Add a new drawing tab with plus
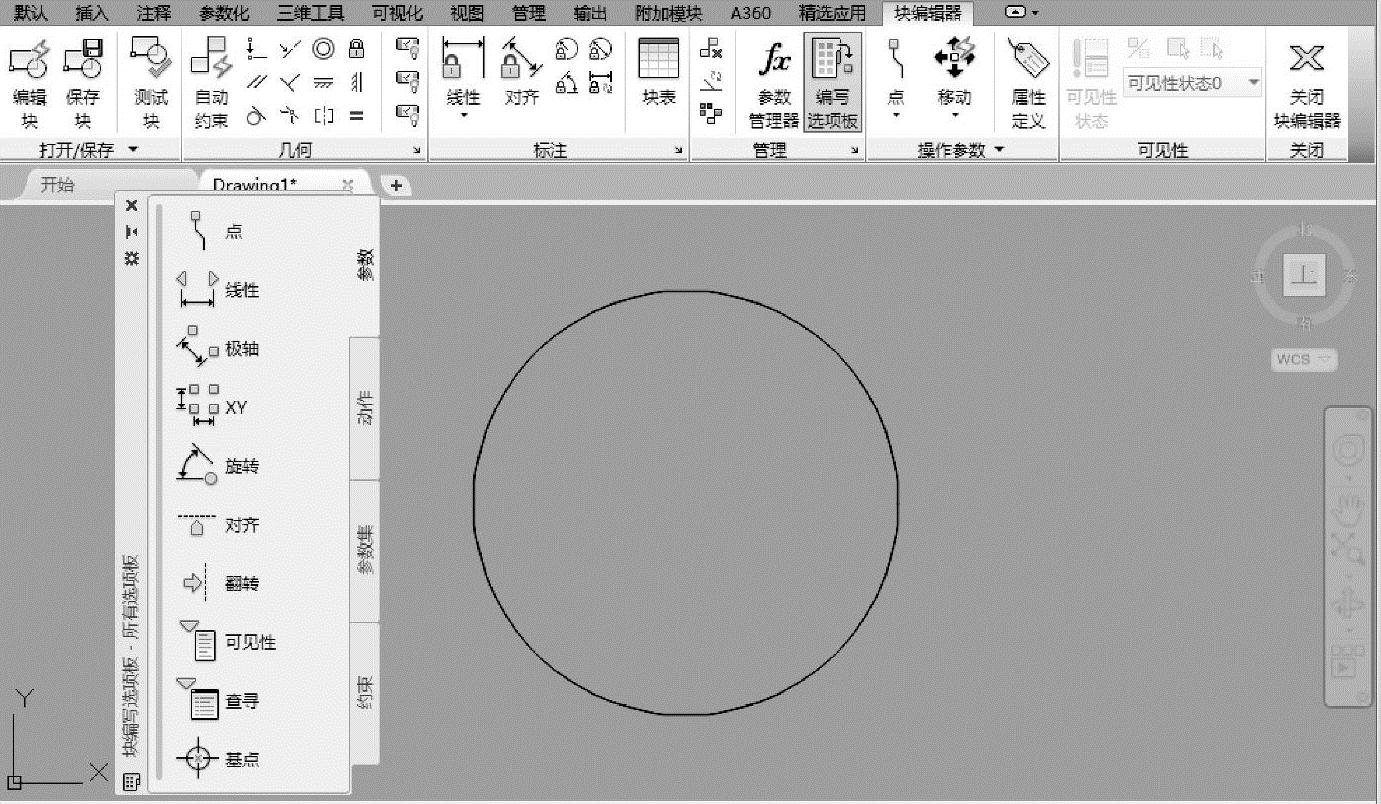 coord(396,185)
